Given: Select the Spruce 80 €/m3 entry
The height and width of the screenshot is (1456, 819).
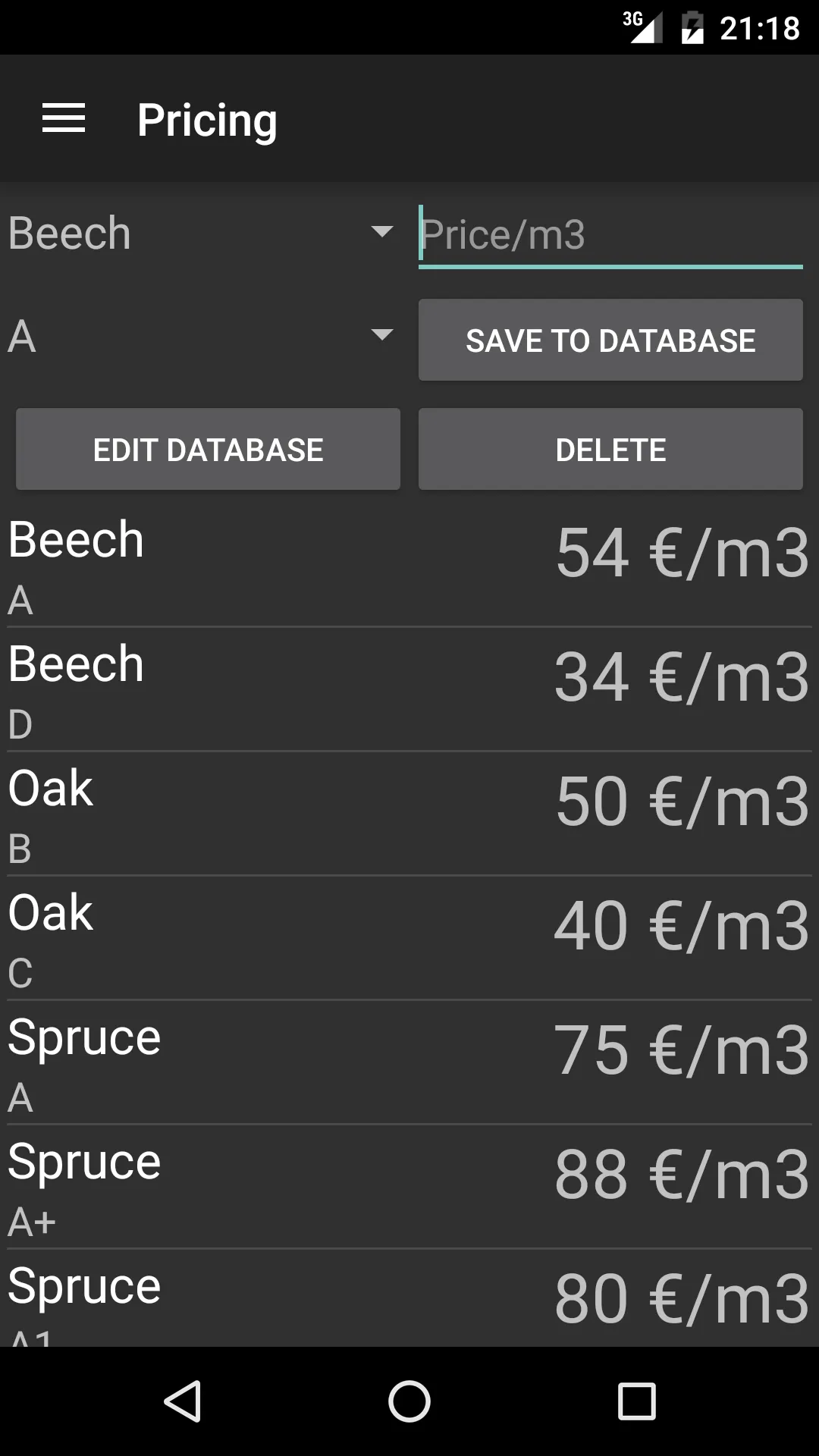Looking at the screenshot, I should [x=409, y=1298].
